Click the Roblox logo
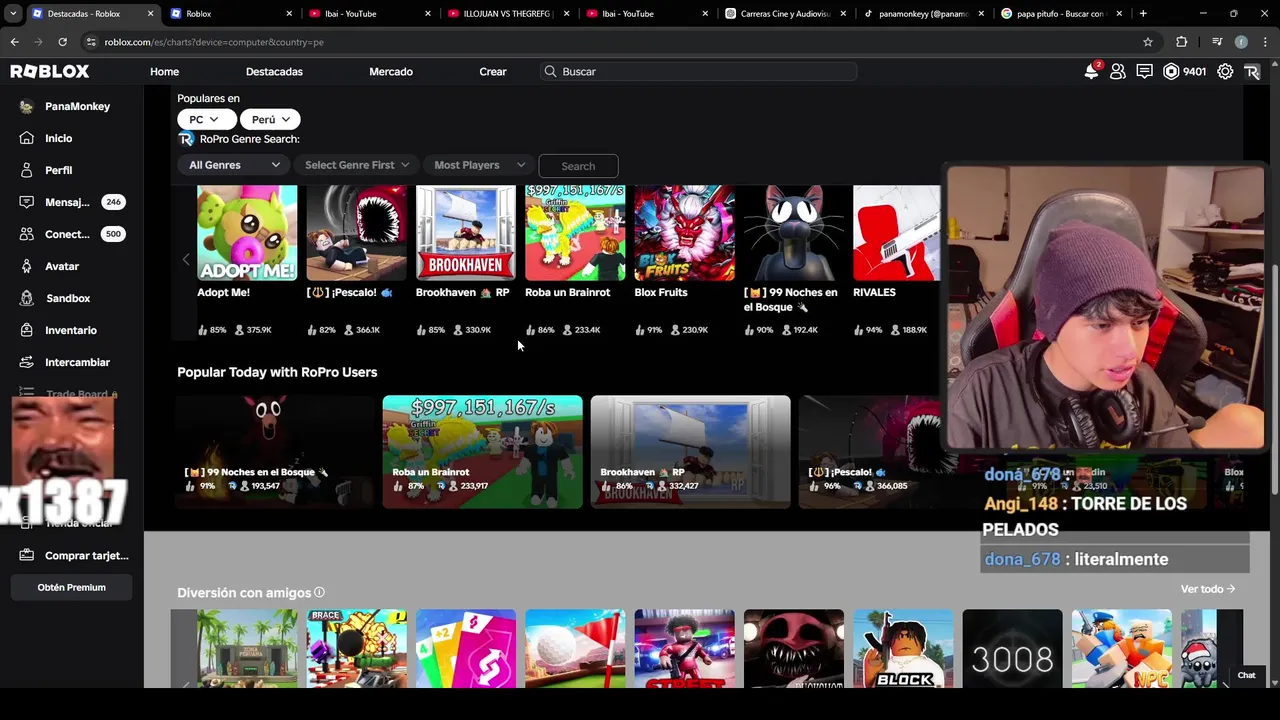The image size is (1280, 720). 50,72
